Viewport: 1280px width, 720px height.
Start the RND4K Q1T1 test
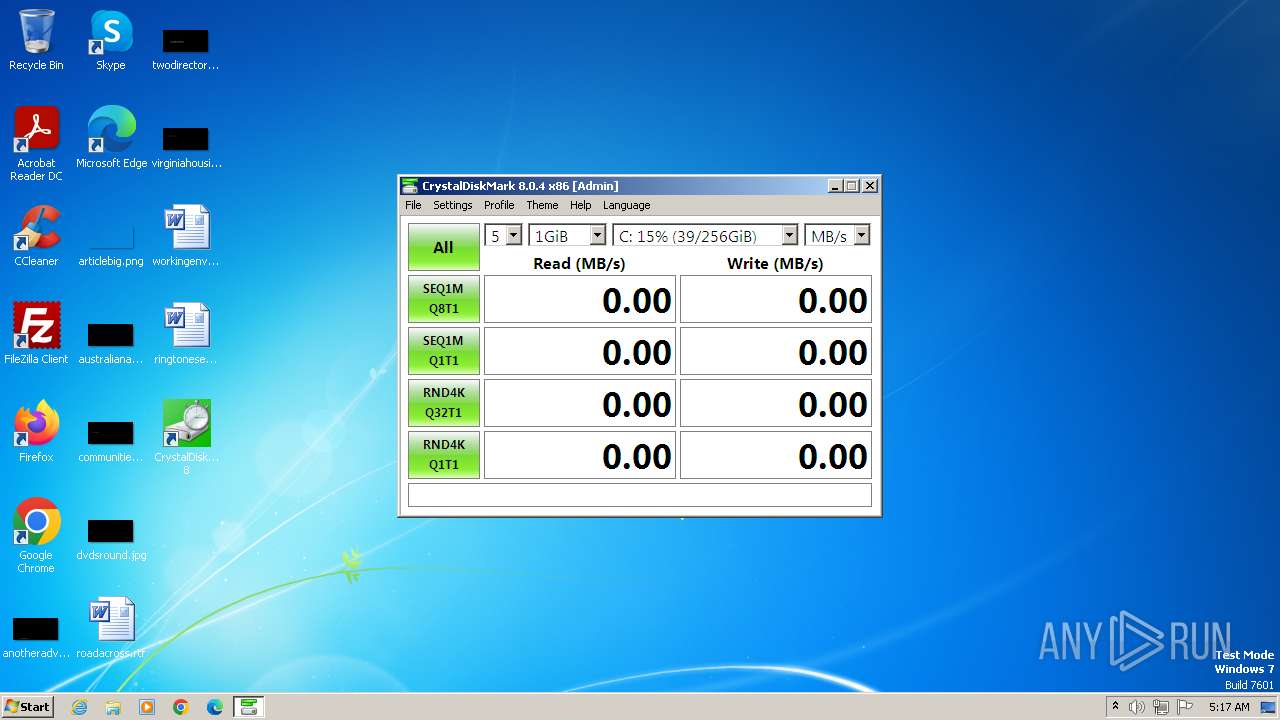pyautogui.click(x=443, y=455)
